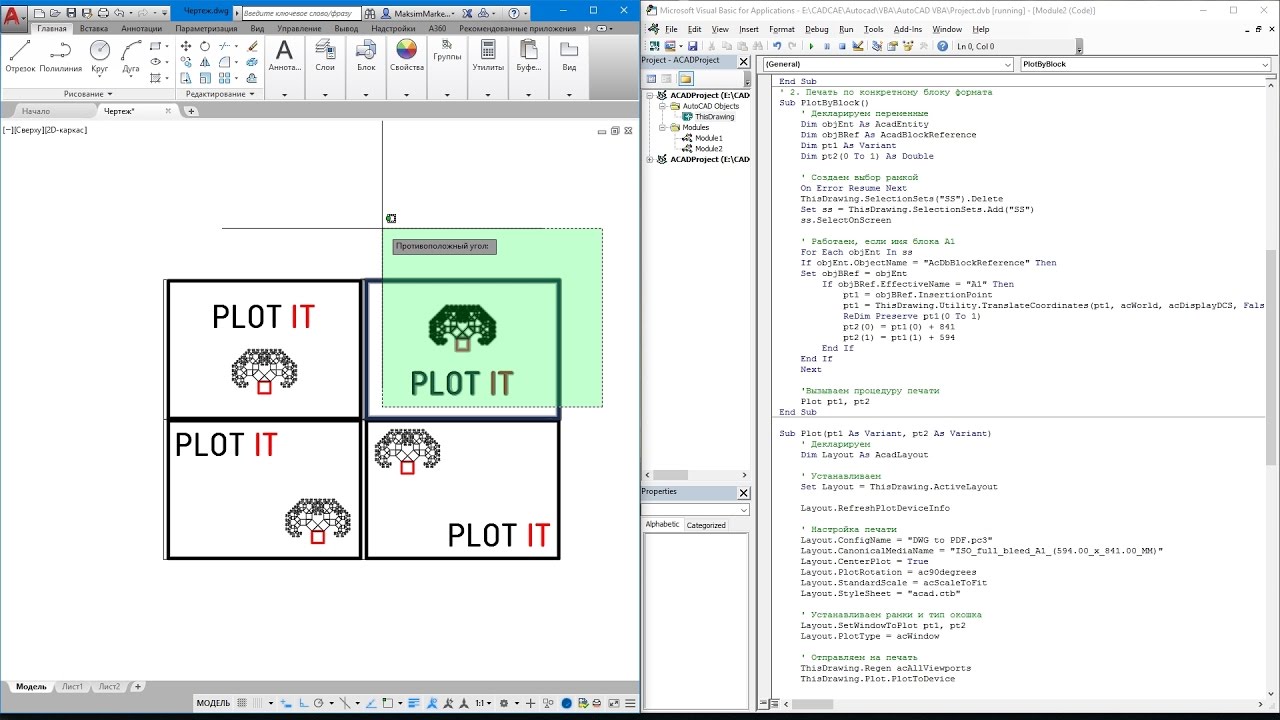Open annotation scale 1:1 dropdown
This screenshot has width=1280, height=720.
(x=482, y=703)
